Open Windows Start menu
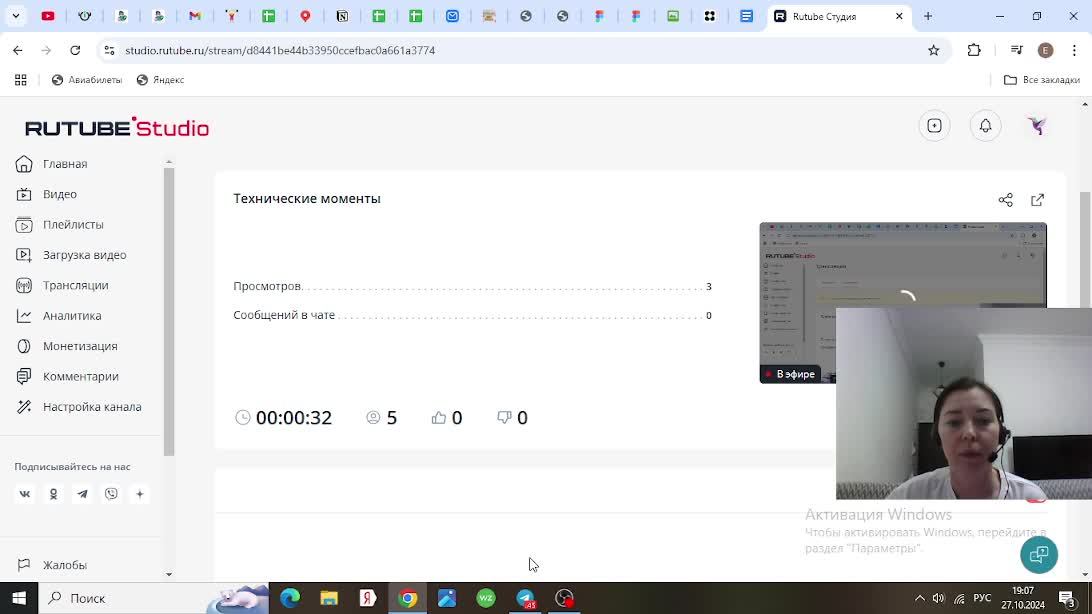Image resolution: width=1092 pixels, height=614 pixels. 19,598
